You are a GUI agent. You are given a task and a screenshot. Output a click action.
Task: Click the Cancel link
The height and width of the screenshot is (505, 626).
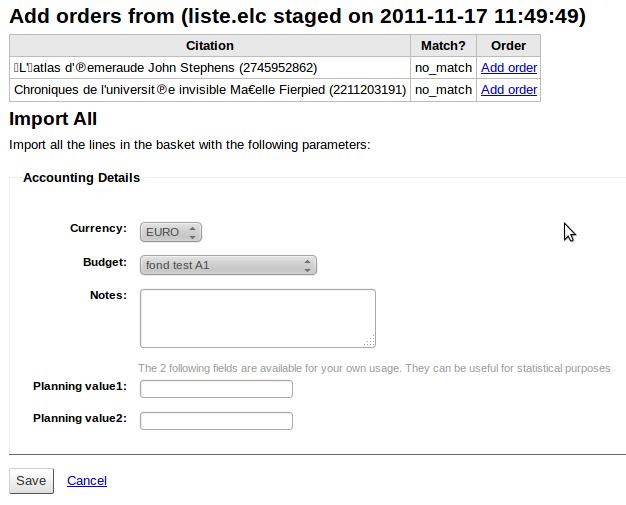pyautogui.click(x=87, y=481)
